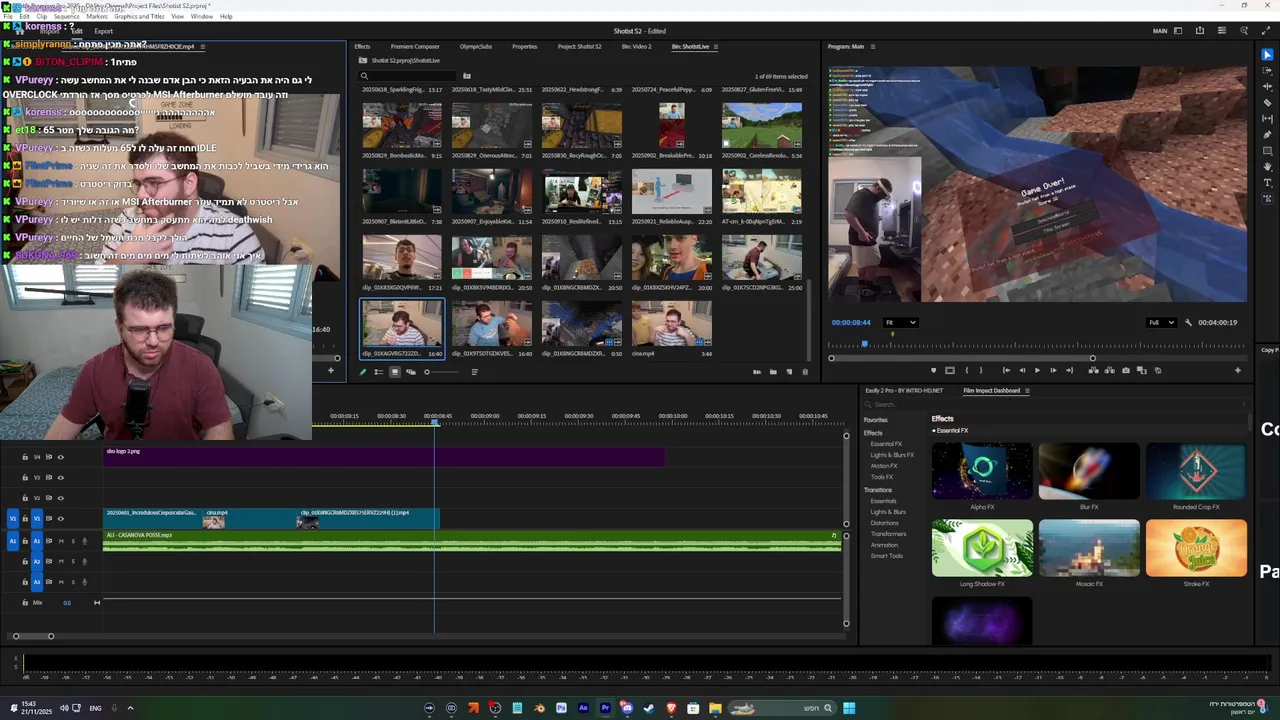Play the sequence in Program Monitor
This screenshot has width=1280, height=720.
tap(1037, 370)
